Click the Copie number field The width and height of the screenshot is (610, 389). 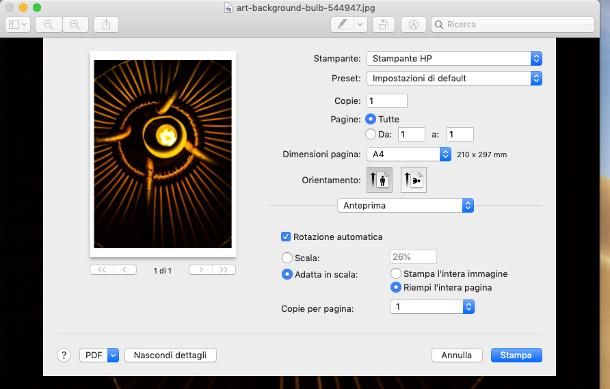pos(387,101)
